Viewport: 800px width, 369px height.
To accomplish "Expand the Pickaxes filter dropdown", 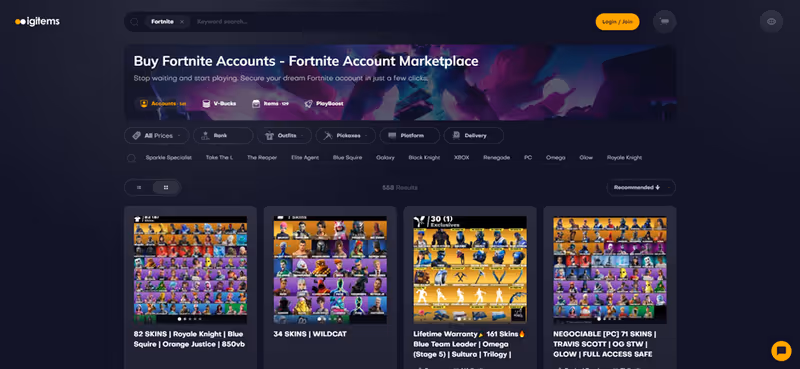I will click(x=345, y=136).
